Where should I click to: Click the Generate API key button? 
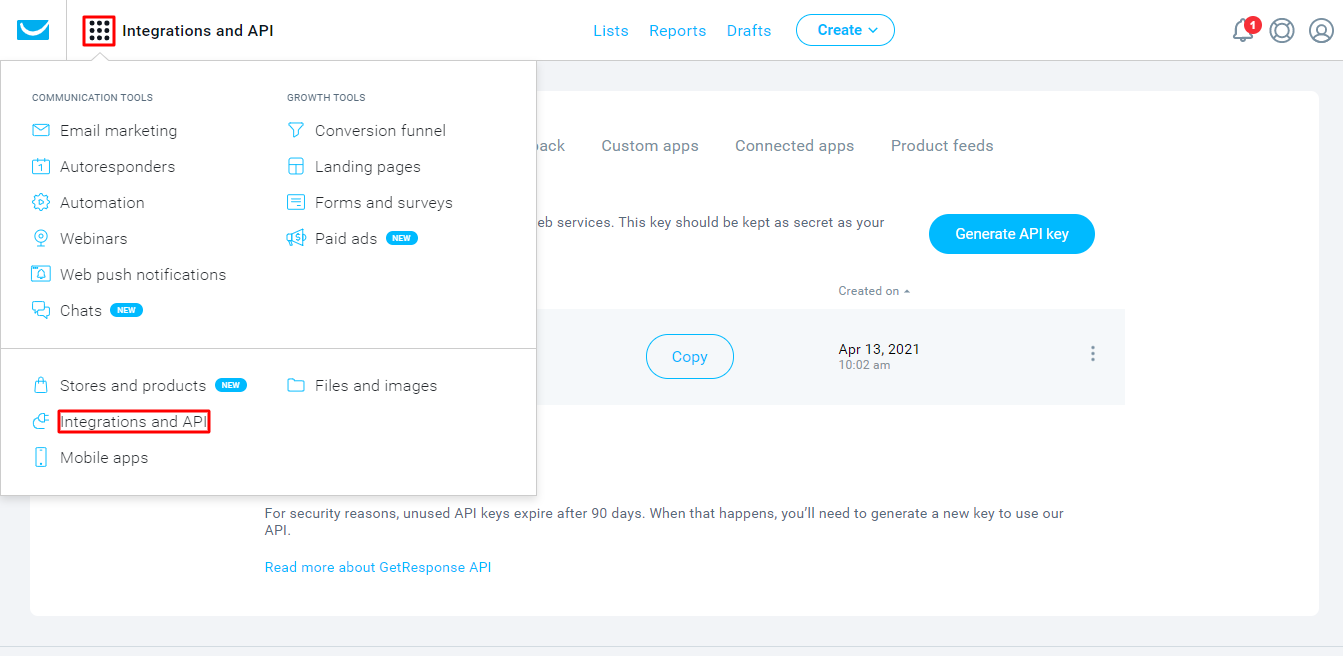[1012, 234]
